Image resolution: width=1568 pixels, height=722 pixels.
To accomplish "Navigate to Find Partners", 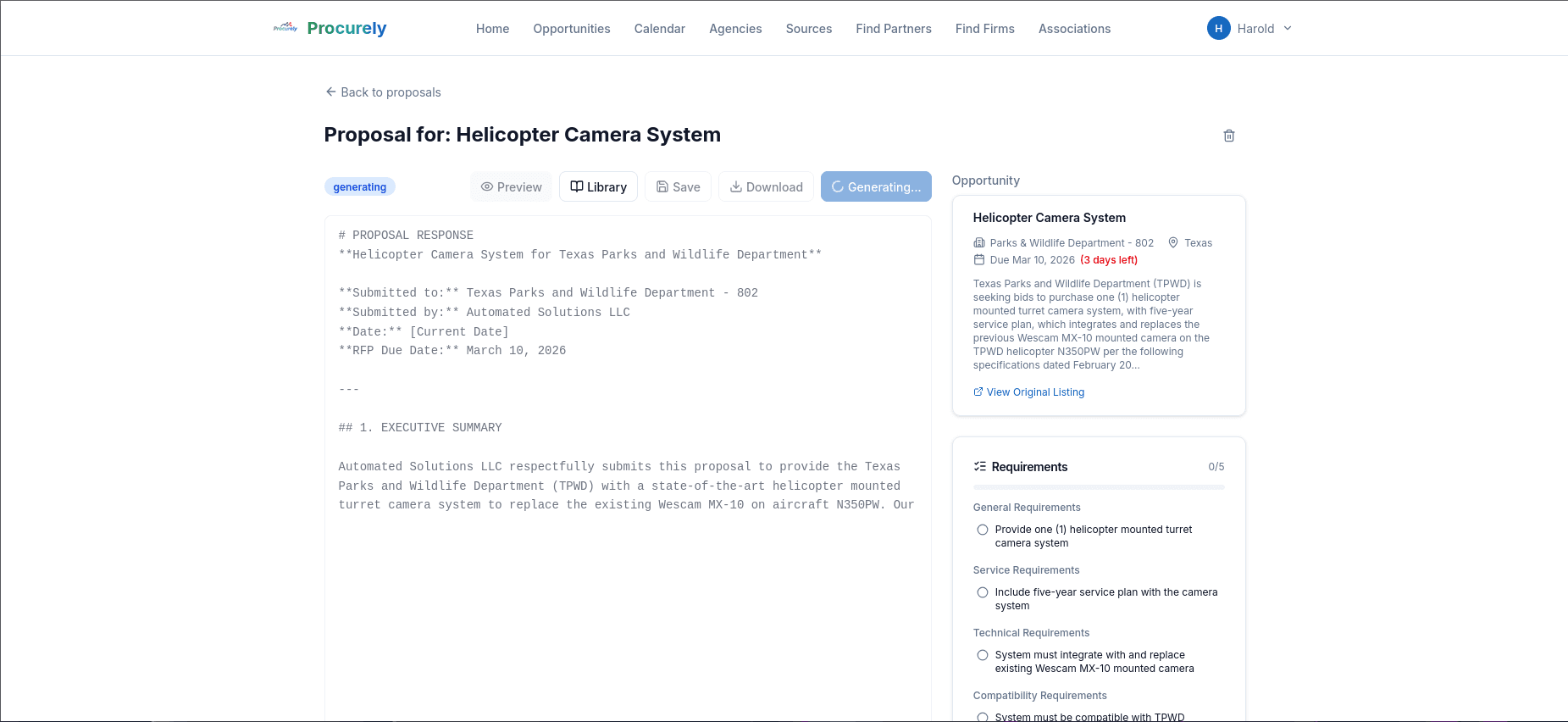I will 893,29.
